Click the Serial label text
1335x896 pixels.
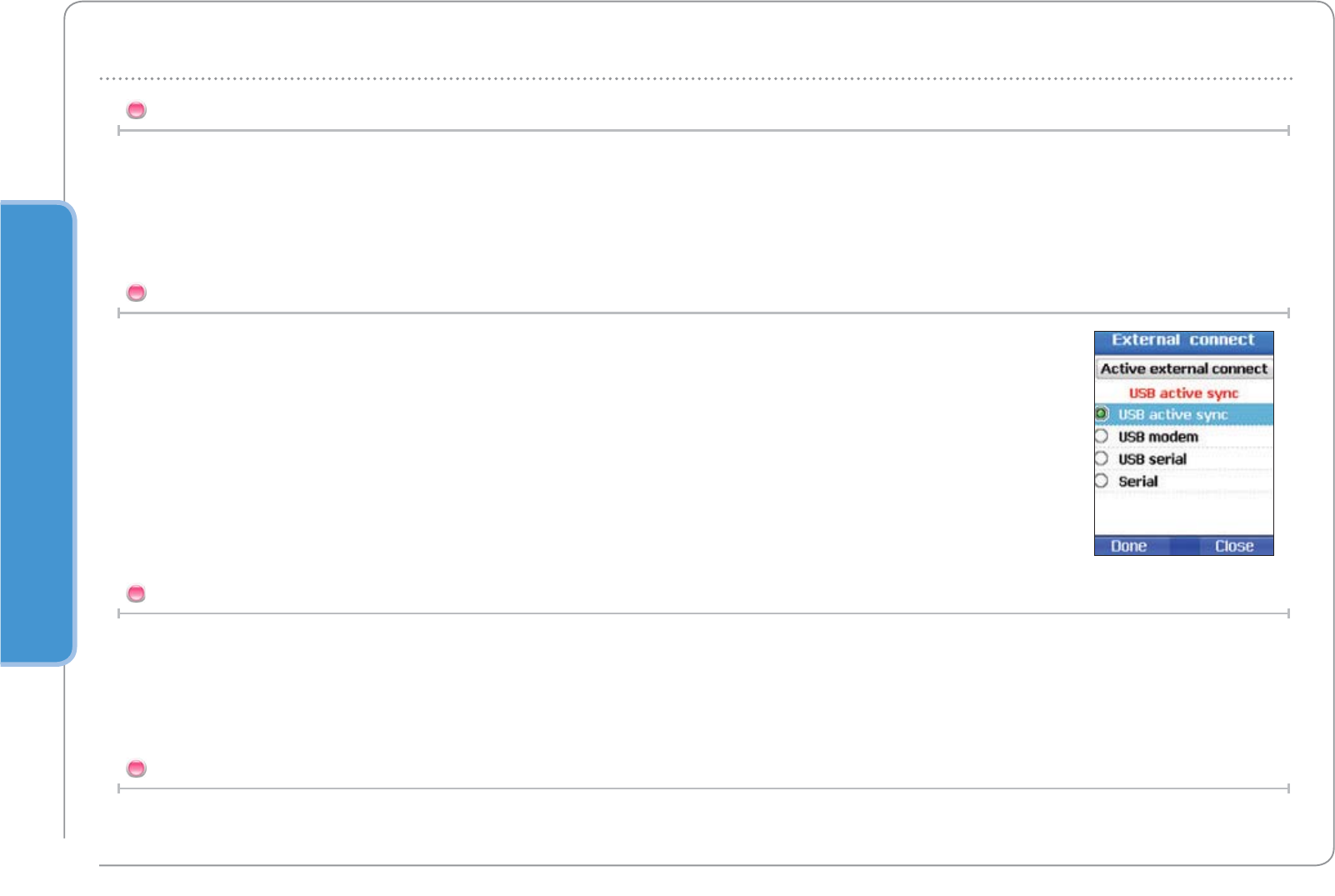1137,482
